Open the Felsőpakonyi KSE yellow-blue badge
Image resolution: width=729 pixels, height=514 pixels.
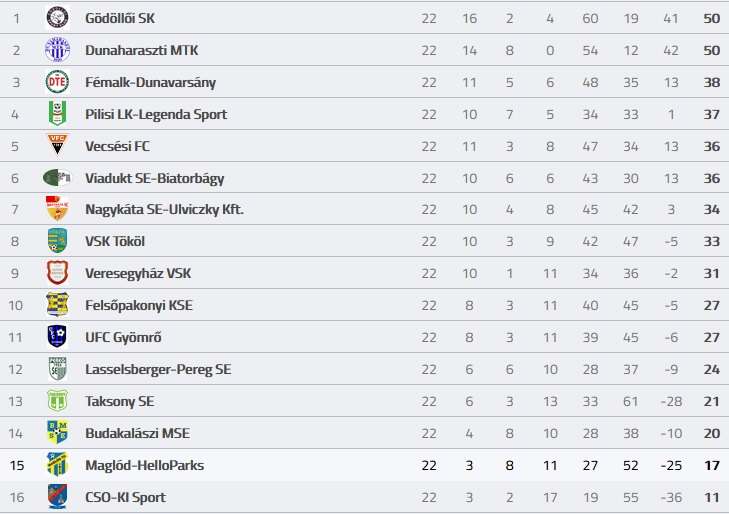point(57,305)
